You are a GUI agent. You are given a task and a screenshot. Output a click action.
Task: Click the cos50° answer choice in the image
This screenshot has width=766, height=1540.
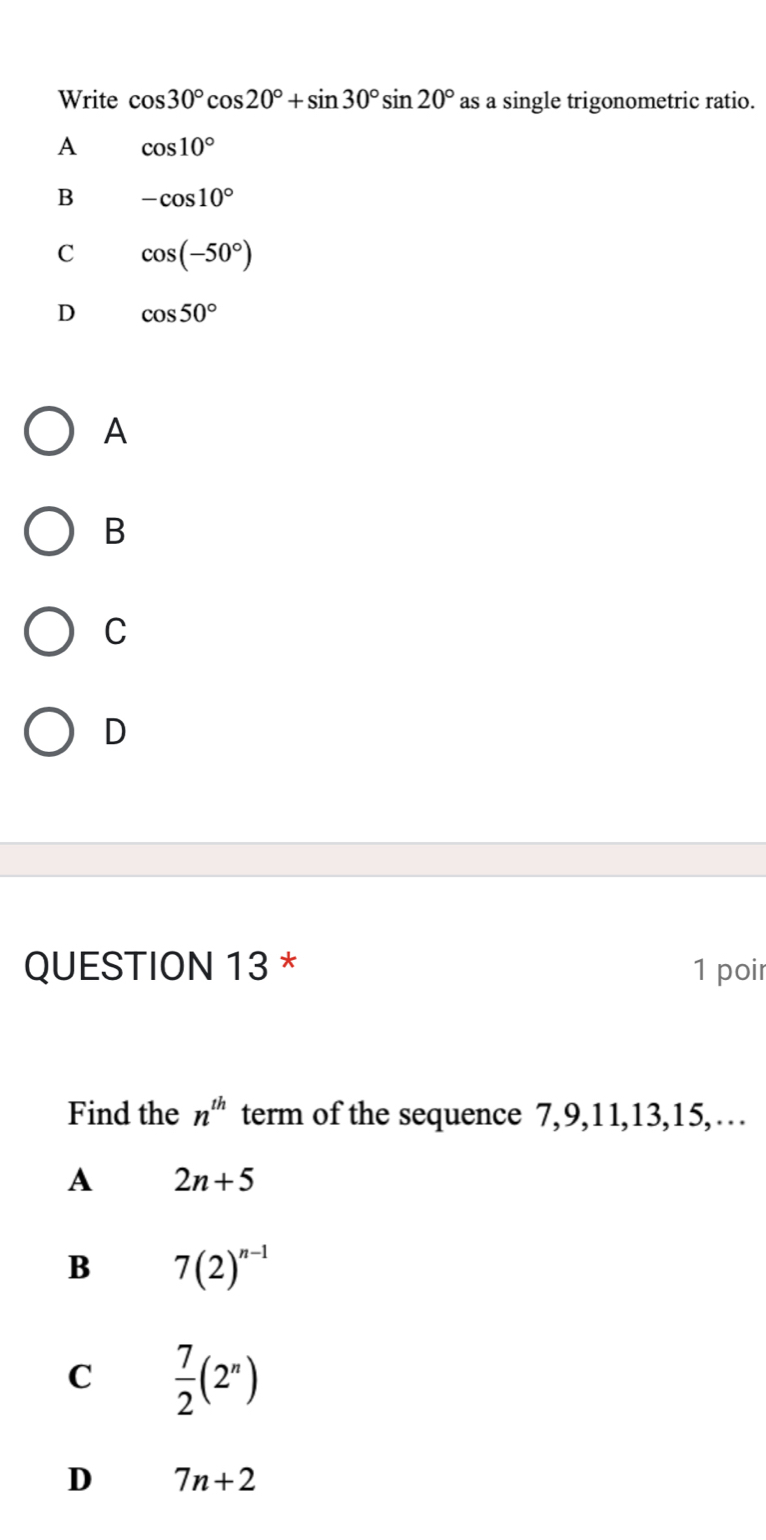pyautogui.click(x=178, y=314)
